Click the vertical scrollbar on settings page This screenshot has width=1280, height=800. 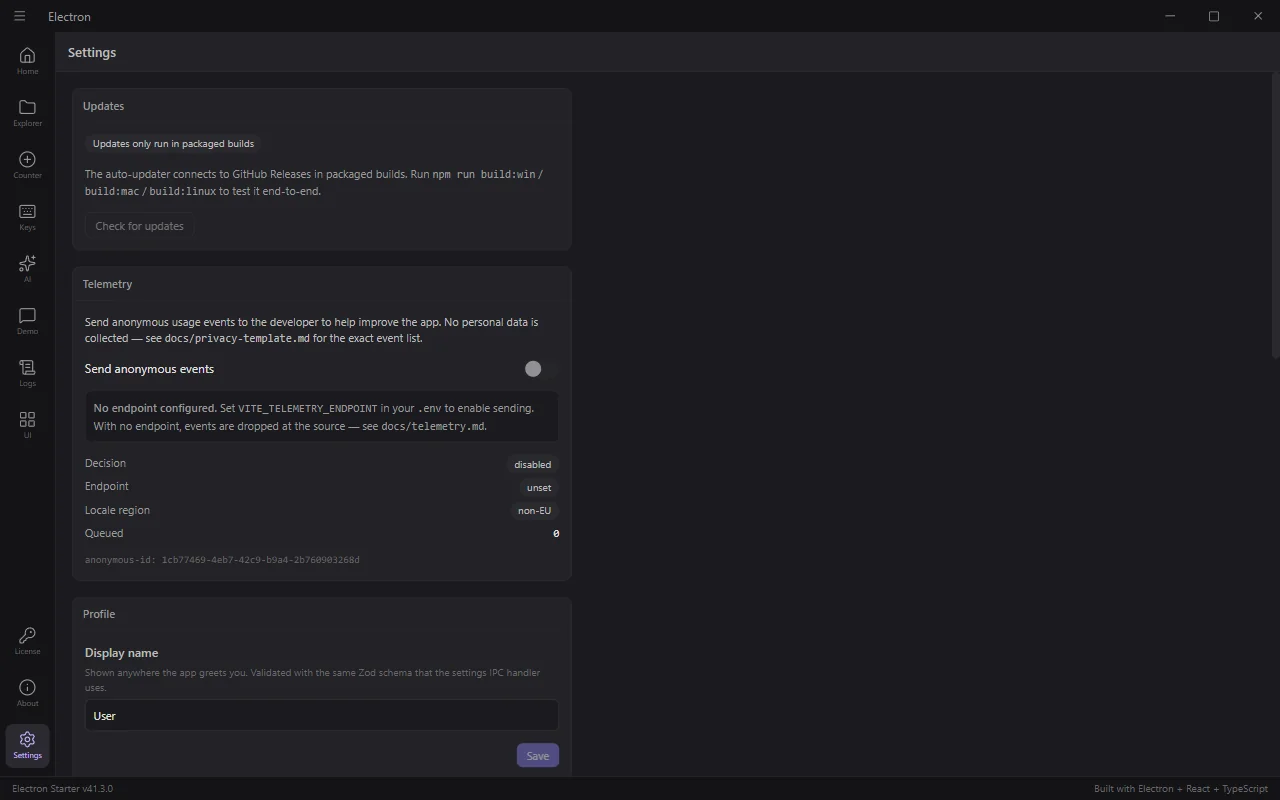coord(1275,215)
